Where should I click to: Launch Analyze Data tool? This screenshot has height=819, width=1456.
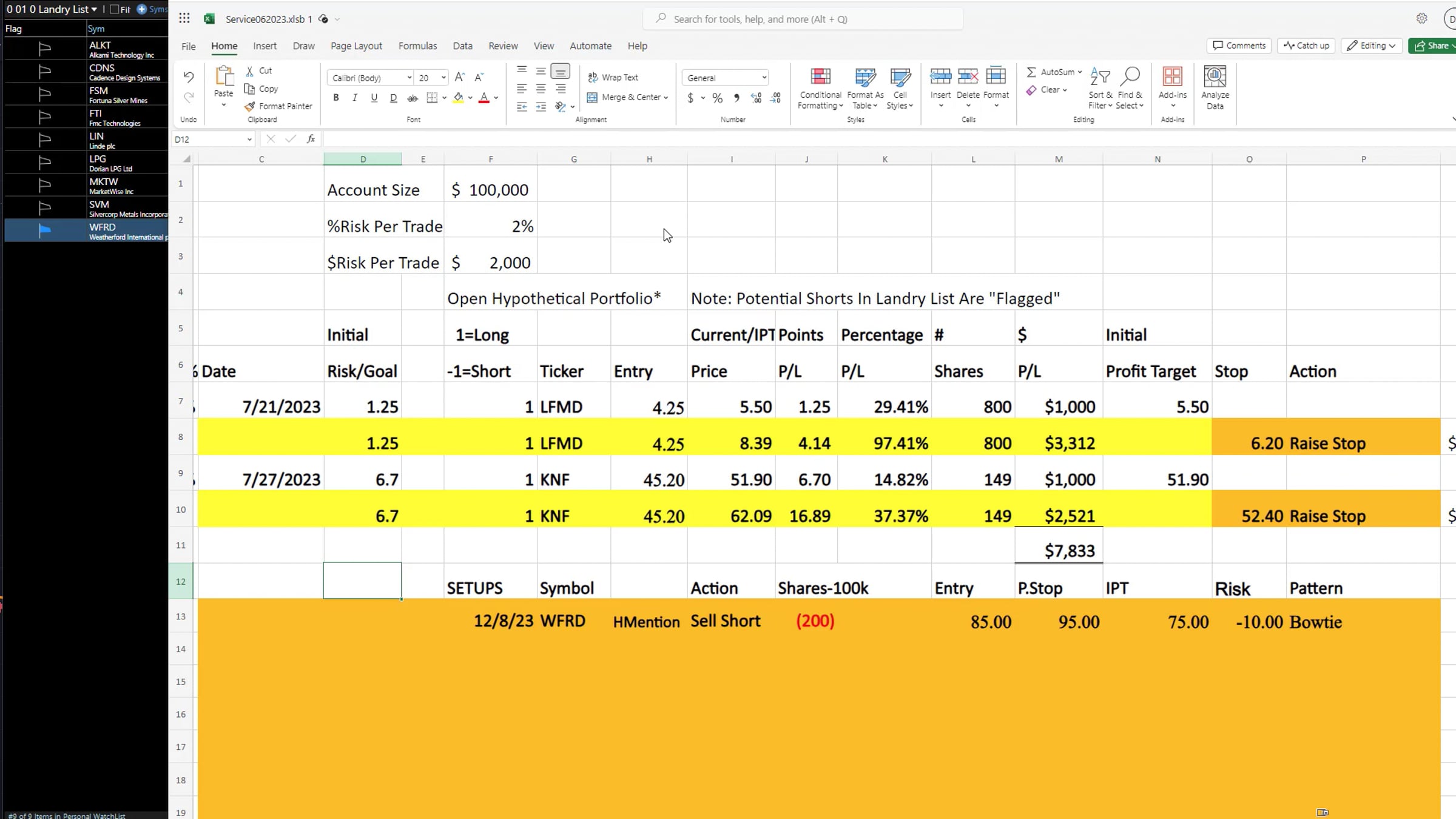(1215, 88)
